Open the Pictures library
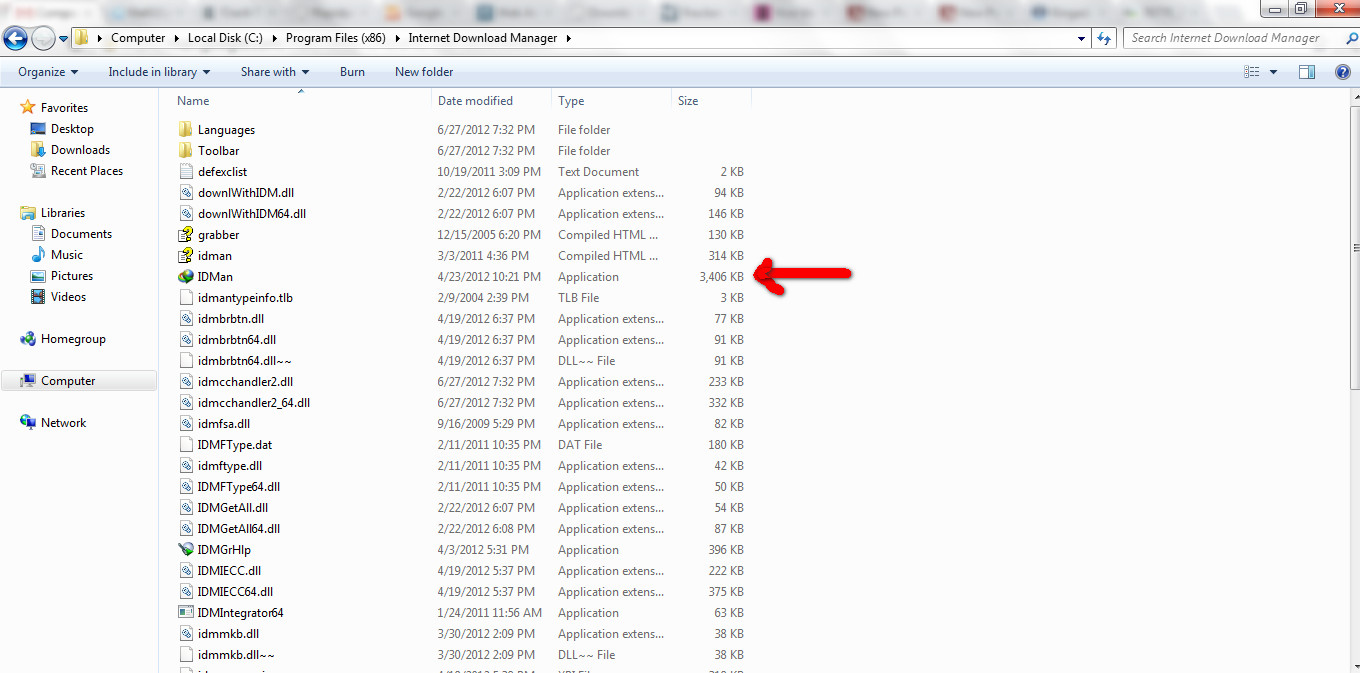 [72, 276]
